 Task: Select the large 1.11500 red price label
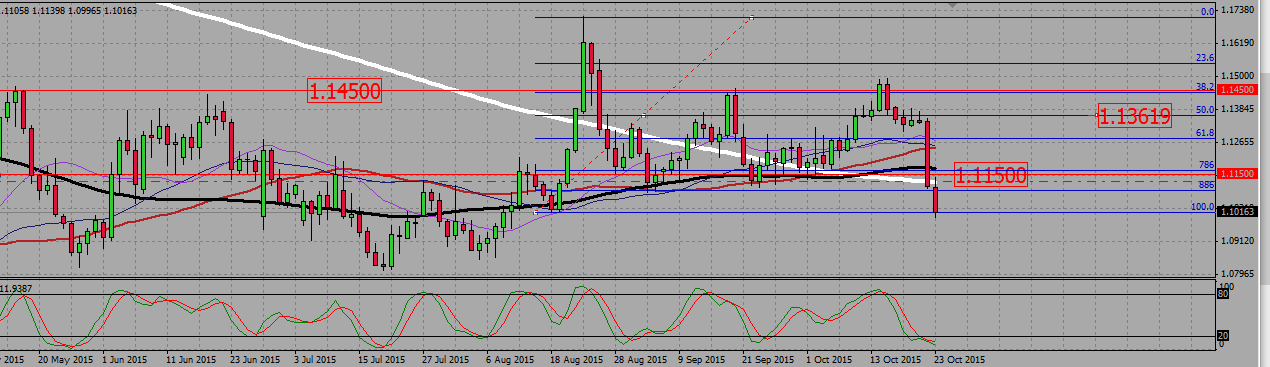pyautogui.click(x=991, y=176)
